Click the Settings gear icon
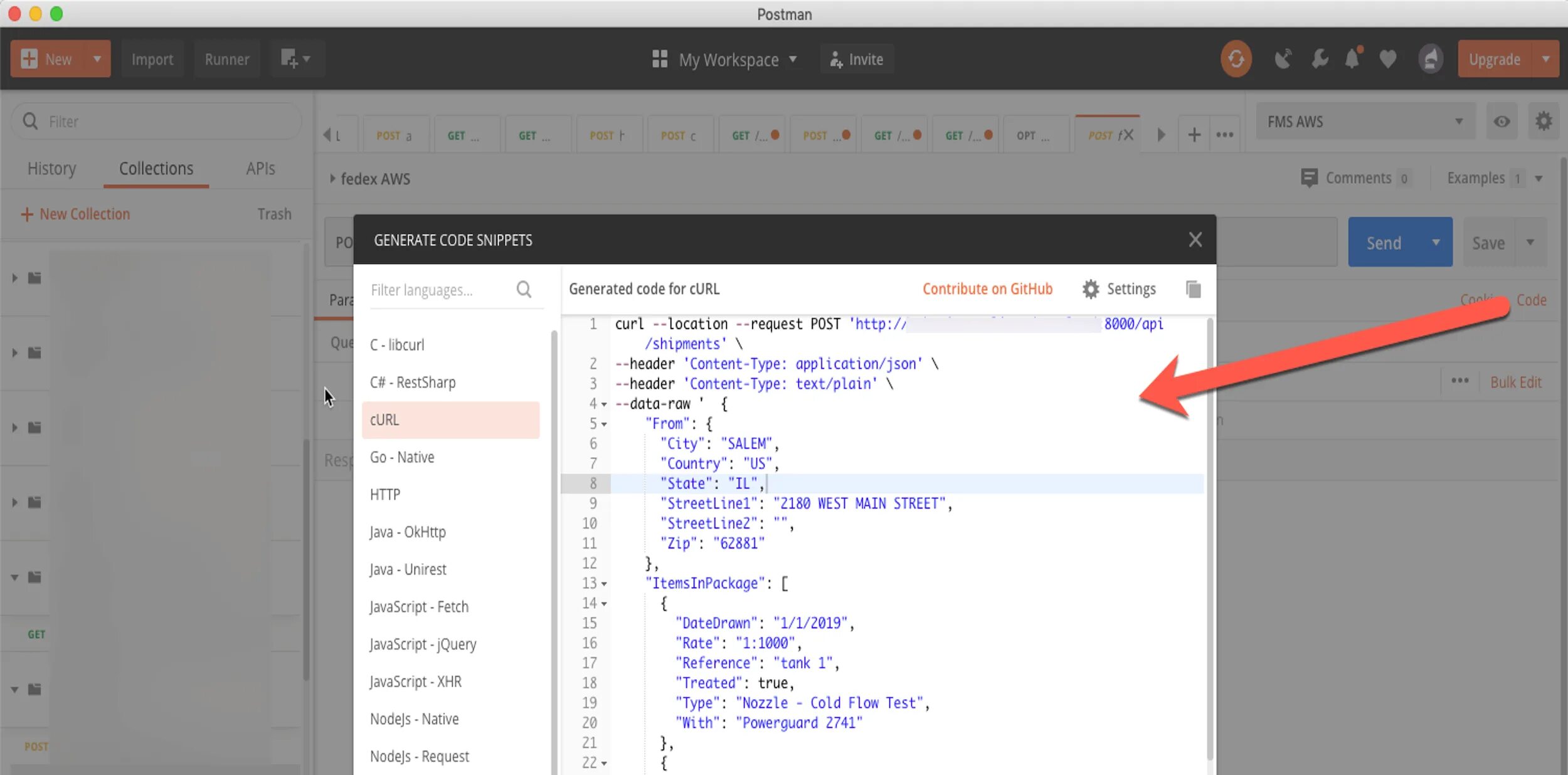The image size is (1568, 775). pyautogui.click(x=1089, y=289)
